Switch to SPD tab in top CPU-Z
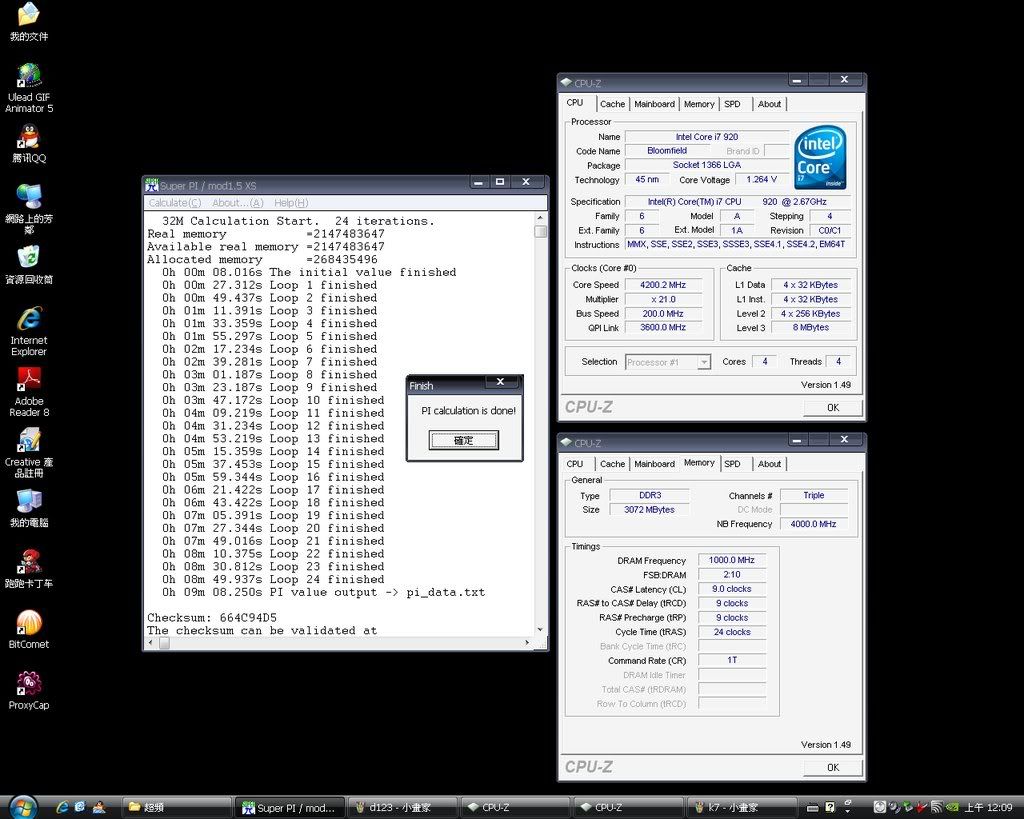Screen dimensions: 1024x819 point(732,104)
